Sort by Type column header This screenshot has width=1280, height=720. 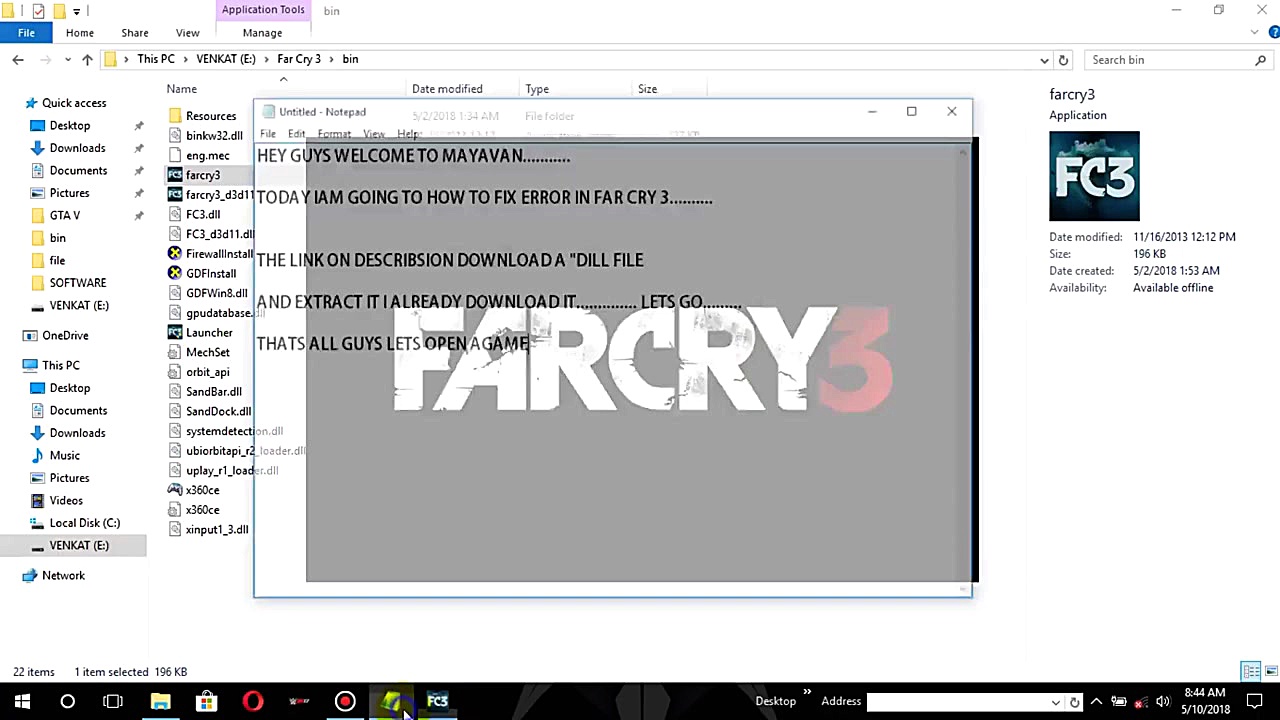coord(537,89)
